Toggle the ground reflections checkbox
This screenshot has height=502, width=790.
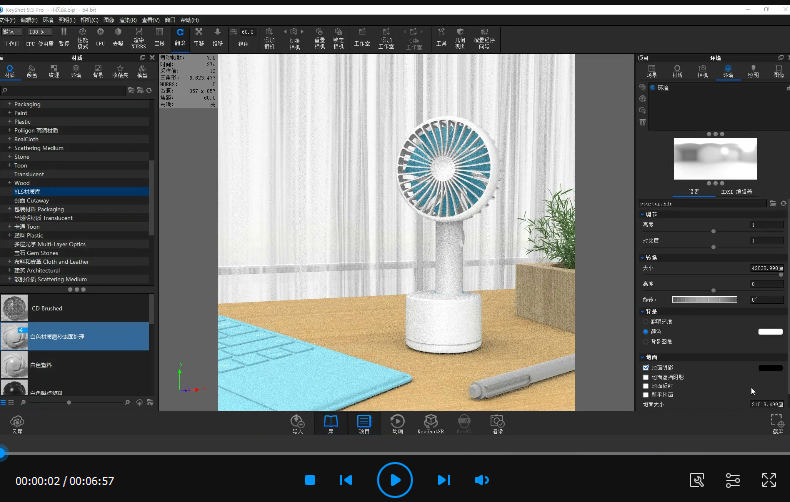coord(645,386)
